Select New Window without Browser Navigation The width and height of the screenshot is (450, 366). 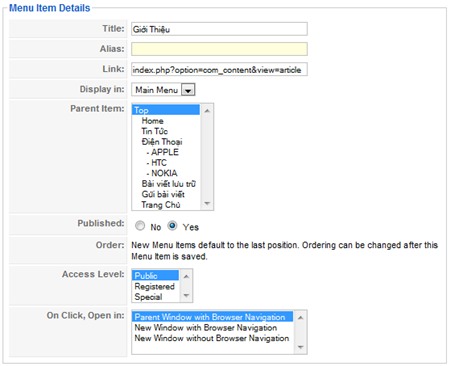[213, 338]
